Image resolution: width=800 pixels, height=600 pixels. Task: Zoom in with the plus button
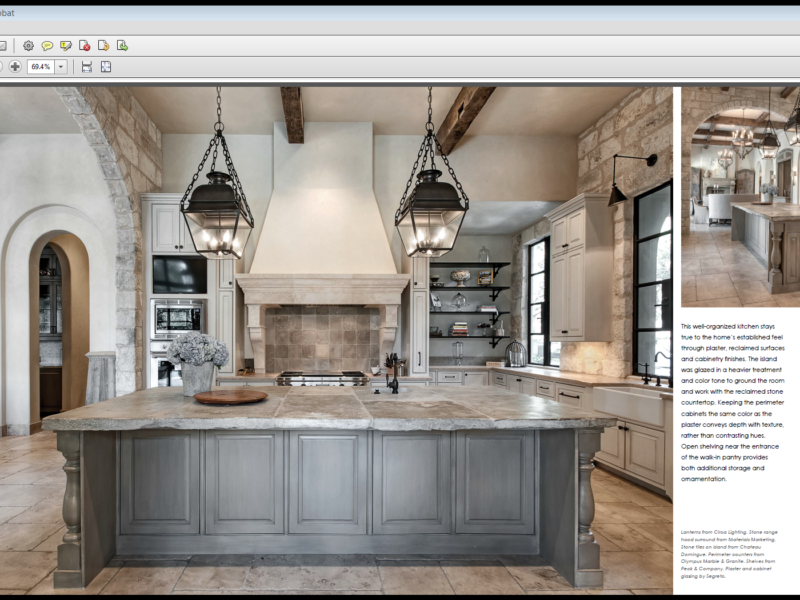point(15,66)
